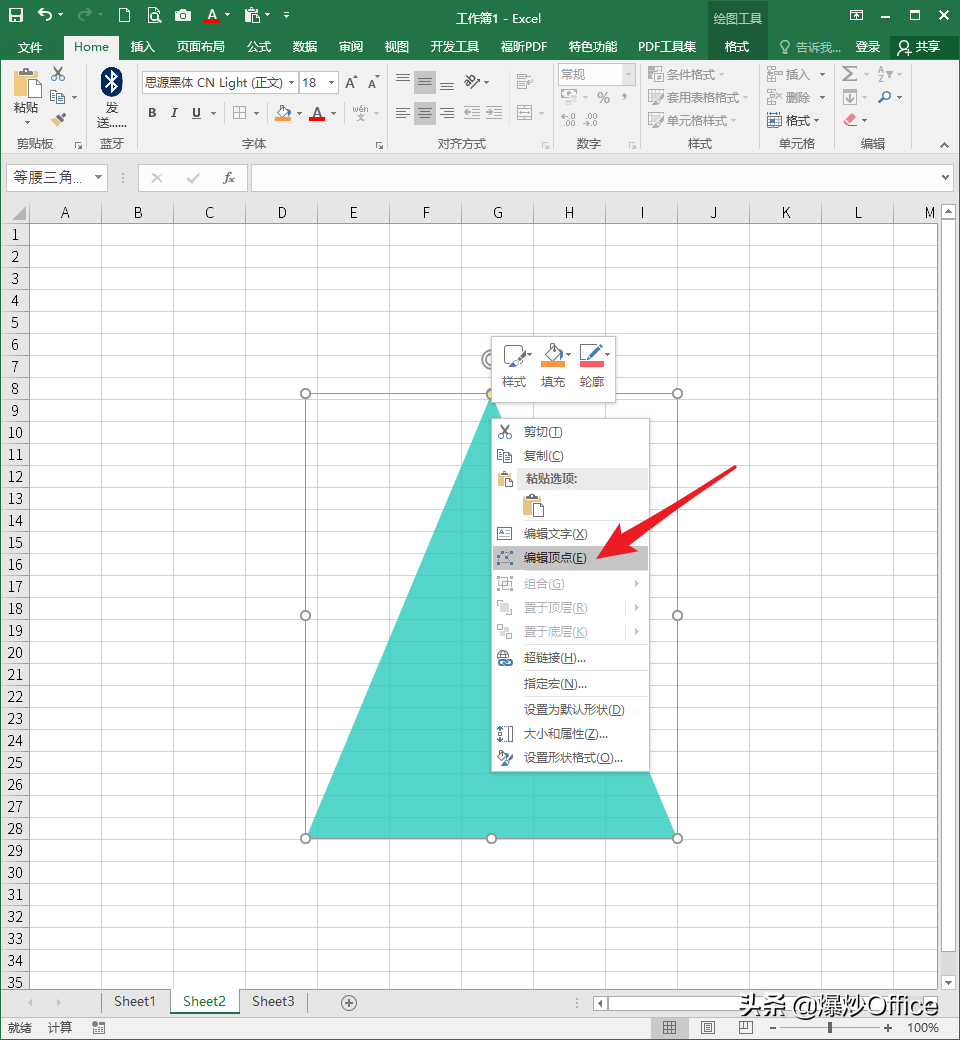Click the Share button
Viewport: 960px width, 1040px height.
point(918,47)
